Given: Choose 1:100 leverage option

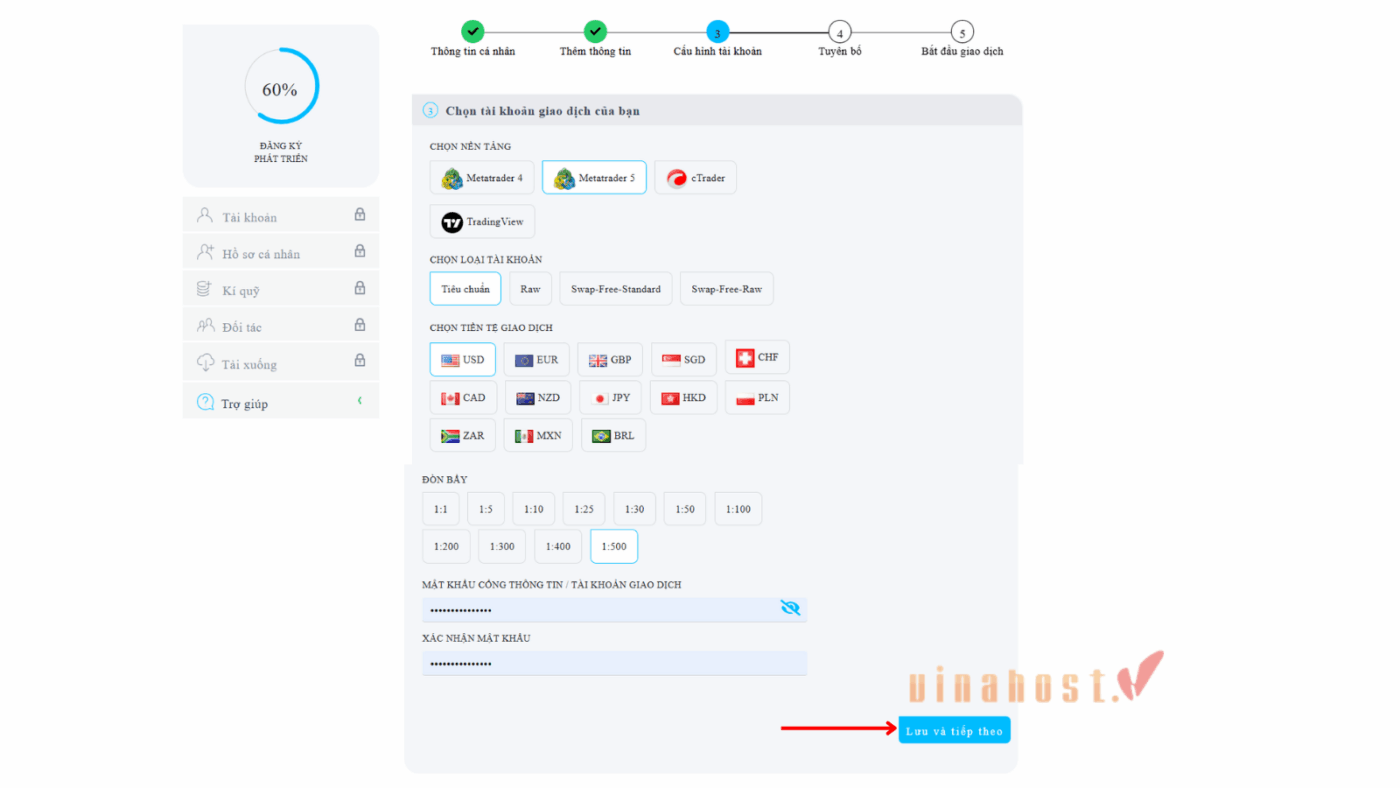Looking at the screenshot, I should [x=738, y=509].
